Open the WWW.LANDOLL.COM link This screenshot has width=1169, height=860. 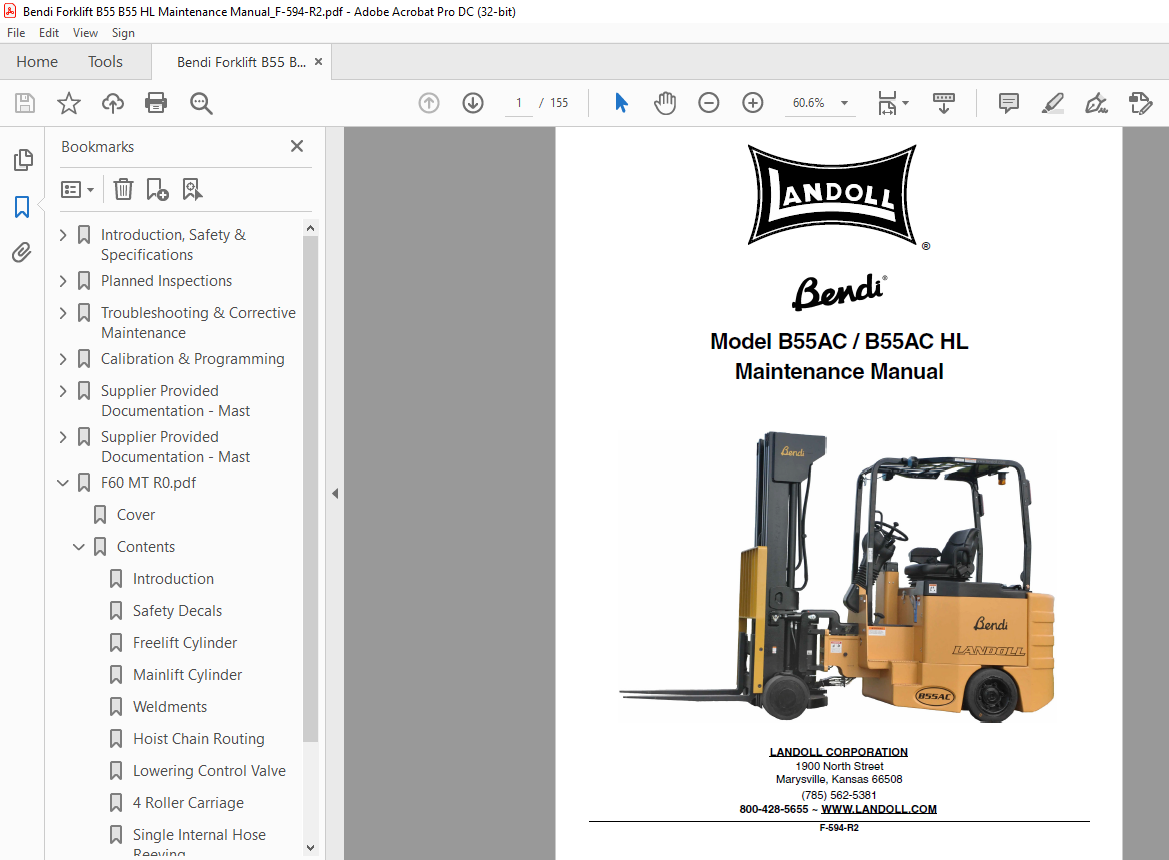[879, 809]
